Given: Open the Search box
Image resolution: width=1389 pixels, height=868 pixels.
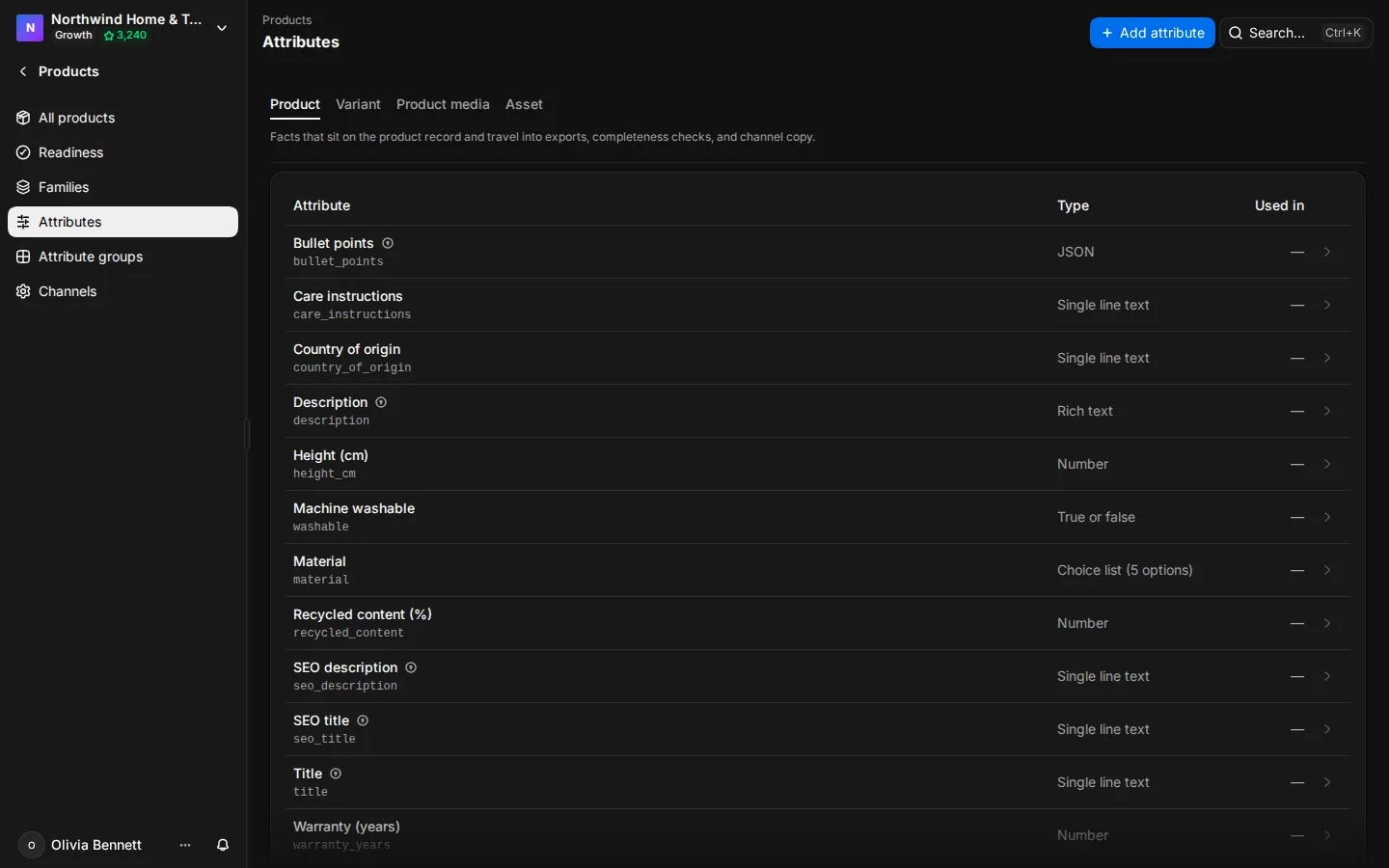Looking at the screenshot, I should 1295,33.
